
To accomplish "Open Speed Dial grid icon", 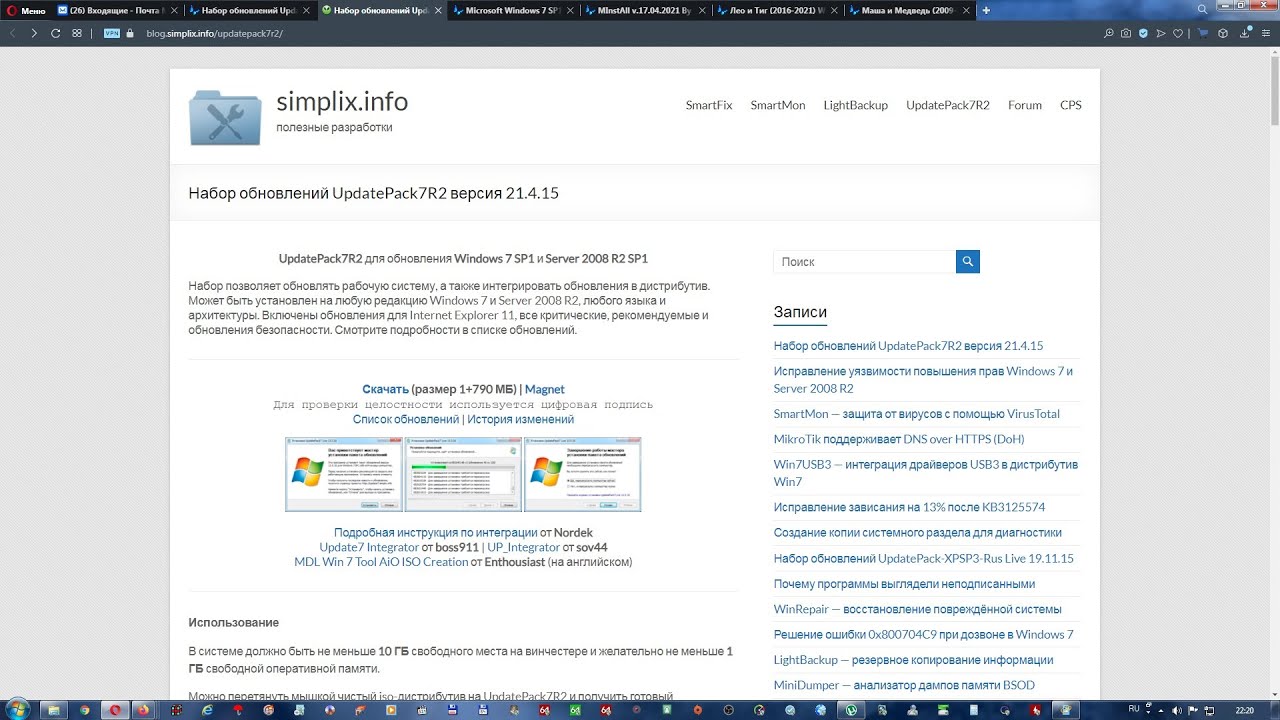I will (77, 33).
